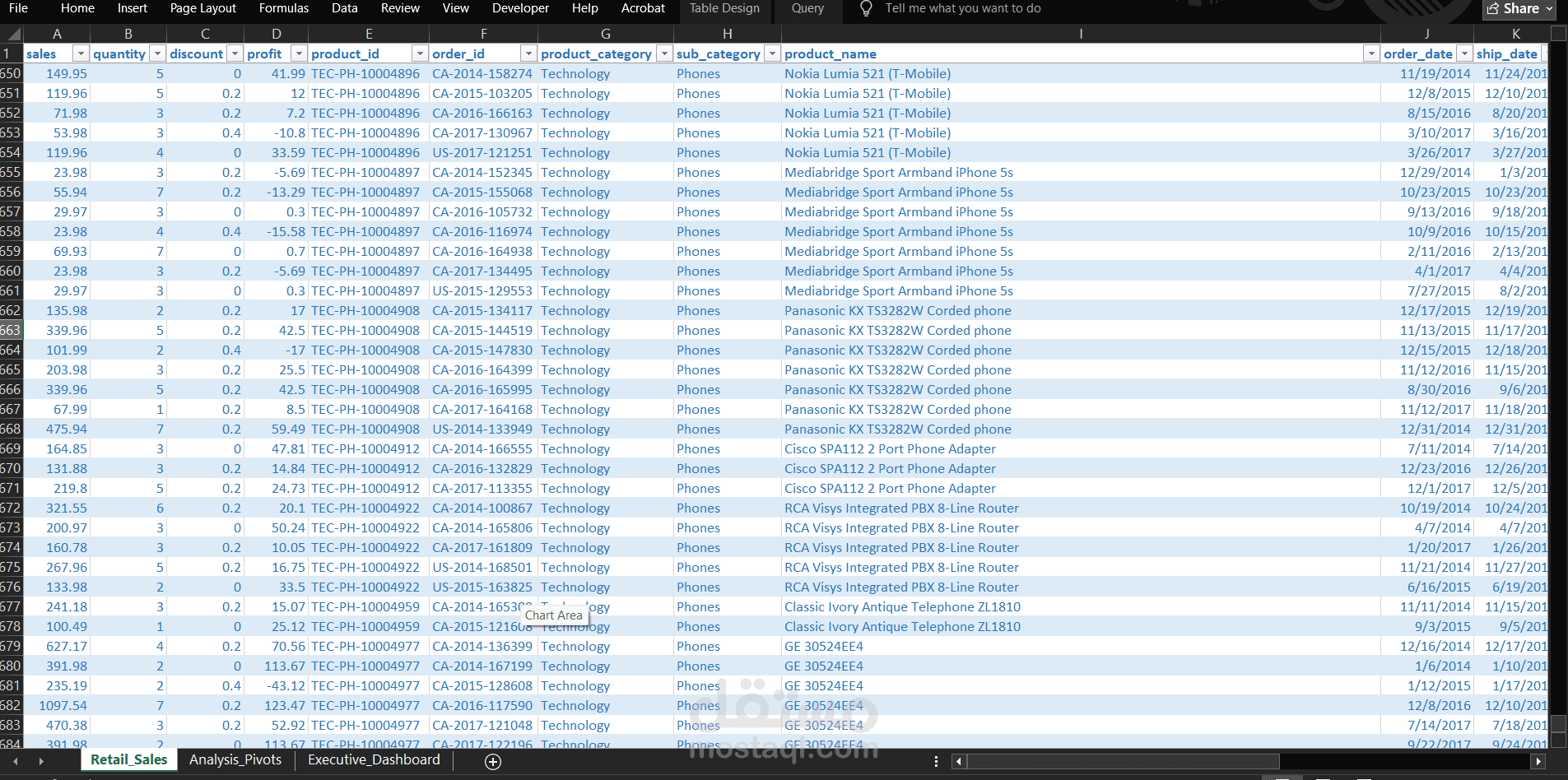
Task: Select product ID cell in row 669
Action: click(x=369, y=448)
